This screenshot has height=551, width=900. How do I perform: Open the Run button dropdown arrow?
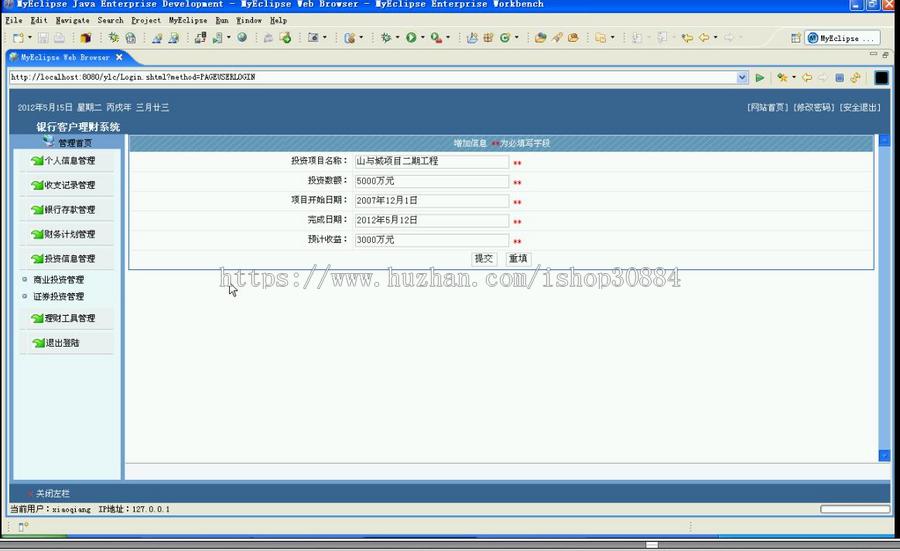pos(422,38)
